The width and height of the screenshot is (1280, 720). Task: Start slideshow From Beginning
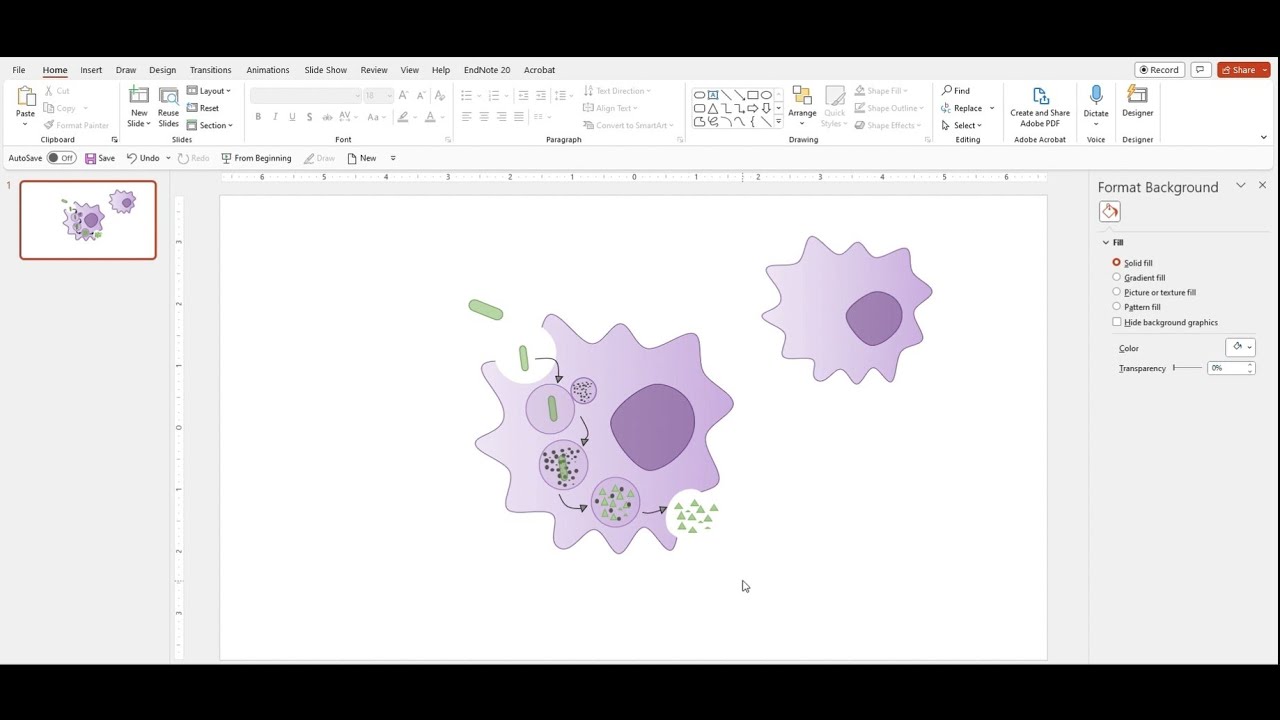point(256,158)
